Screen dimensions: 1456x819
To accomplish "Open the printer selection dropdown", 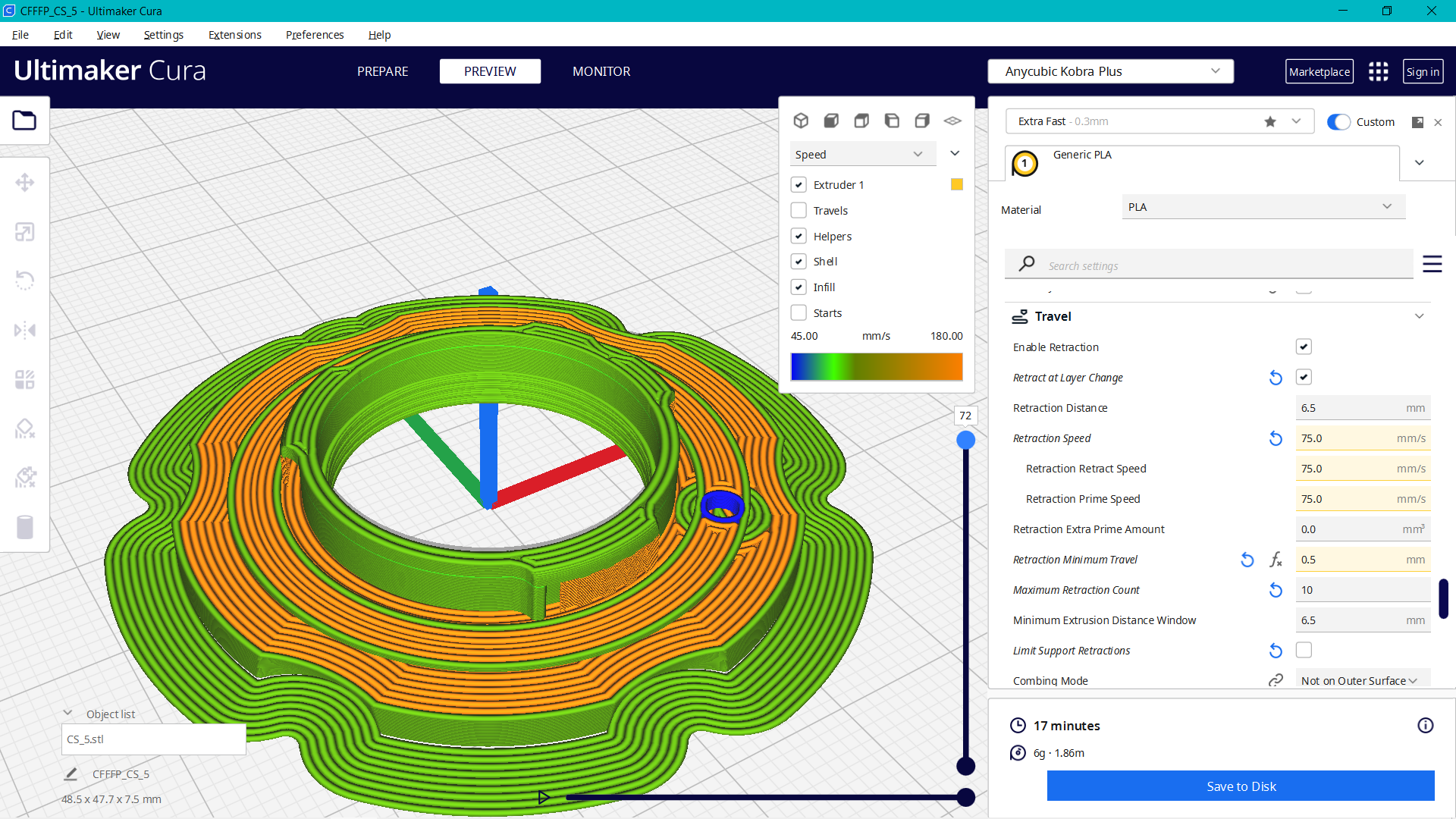I will pyautogui.click(x=1110, y=71).
